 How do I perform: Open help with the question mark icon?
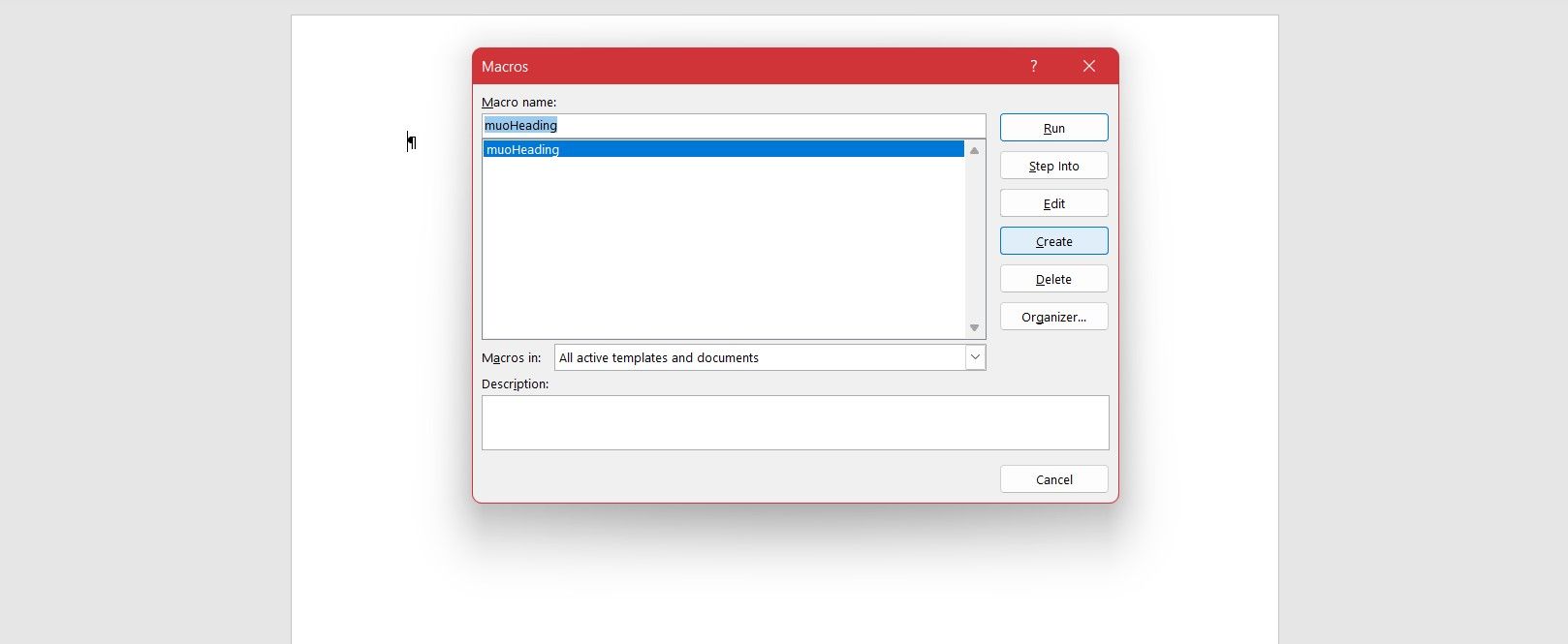pos(1033,66)
